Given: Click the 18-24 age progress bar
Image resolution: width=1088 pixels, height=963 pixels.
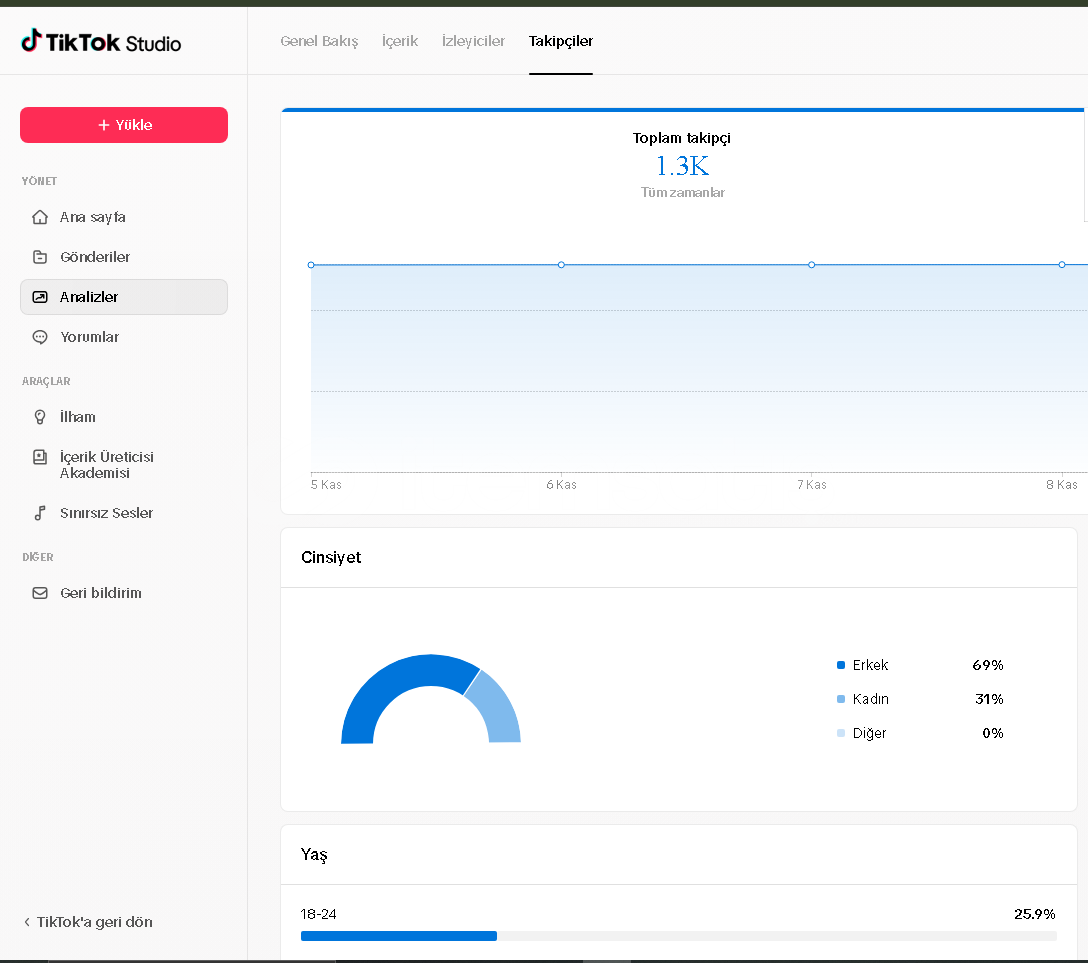Looking at the screenshot, I should (x=678, y=936).
